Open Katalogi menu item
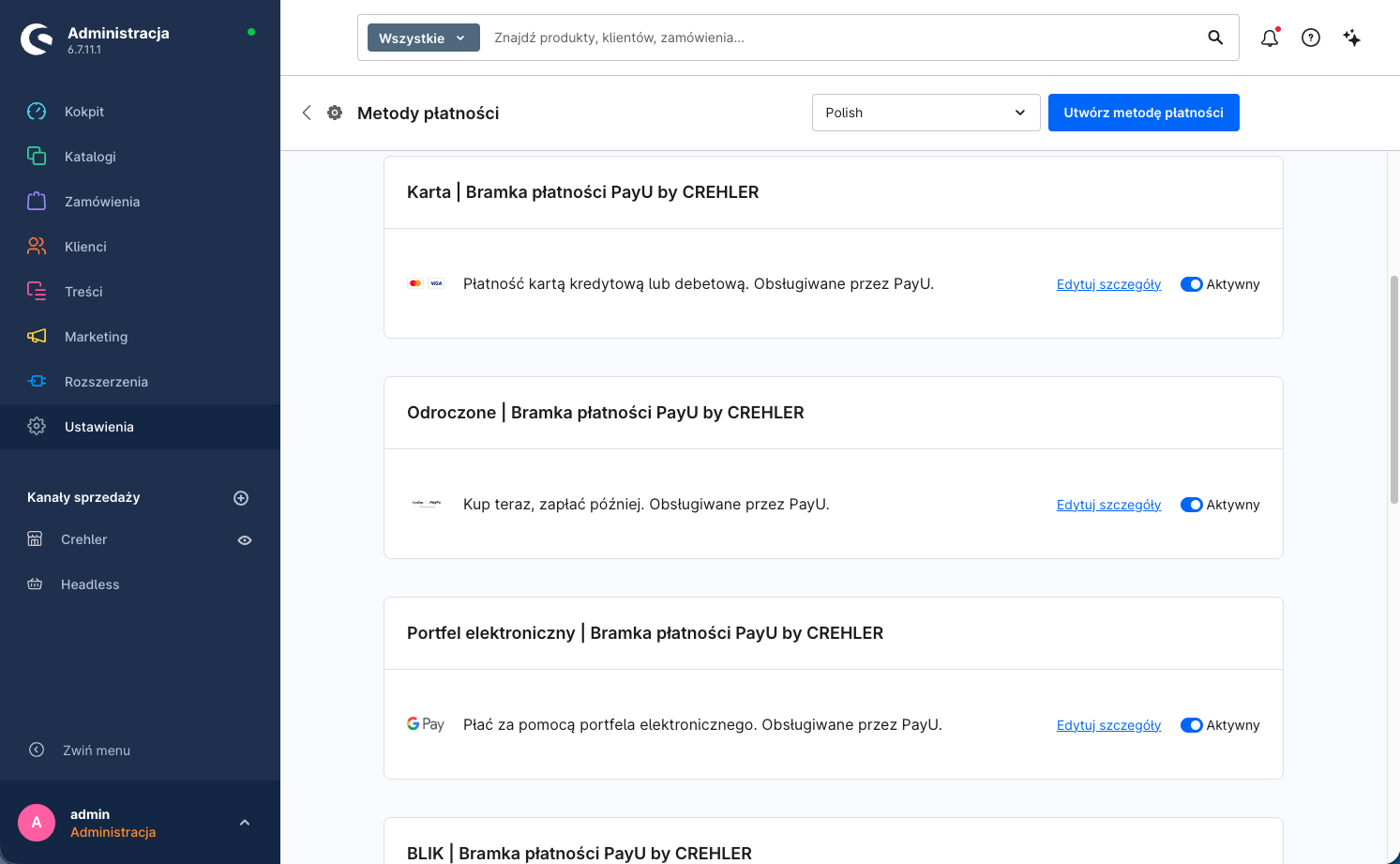The width and height of the screenshot is (1400, 864). (x=140, y=157)
